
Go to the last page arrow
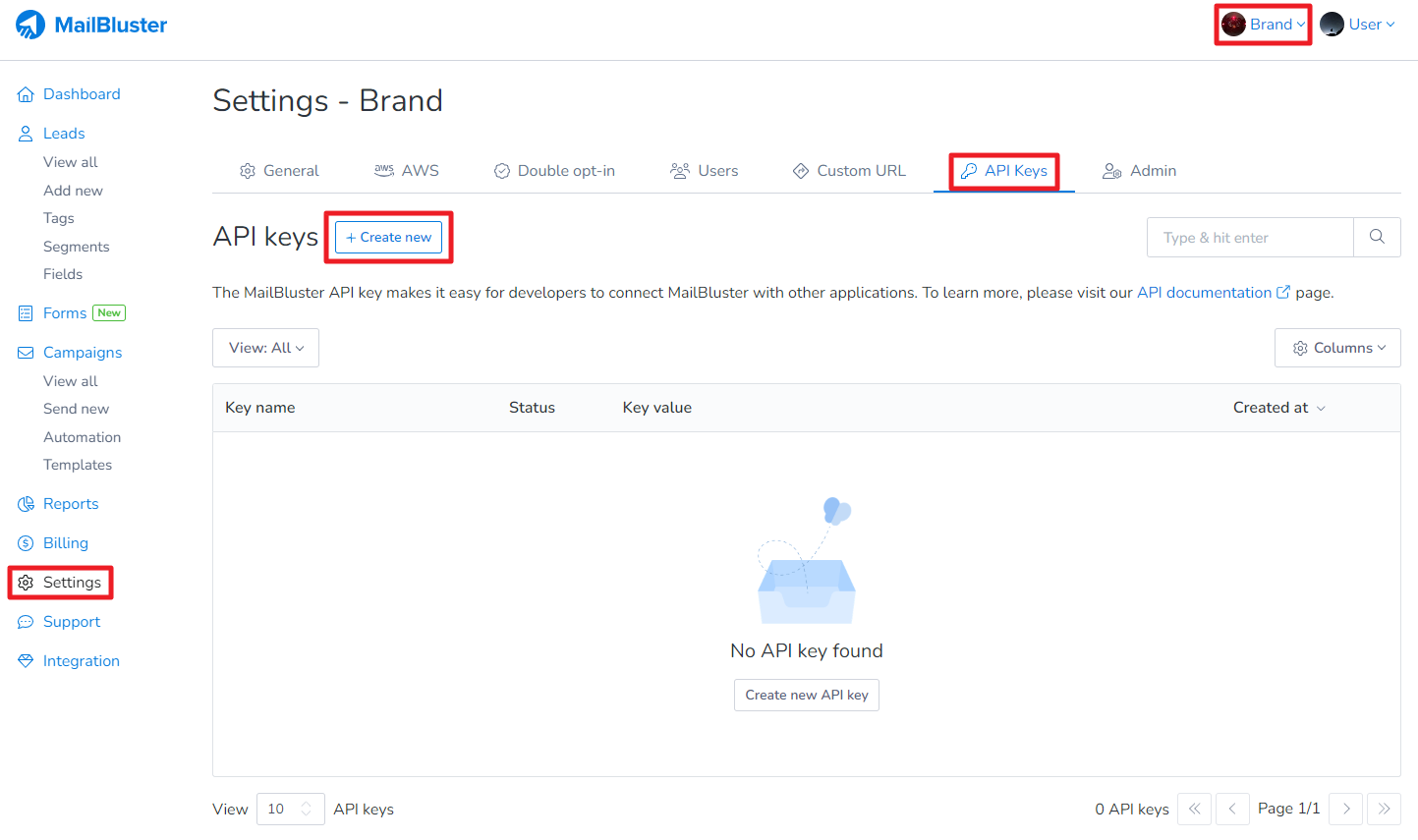[x=1384, y=809]
